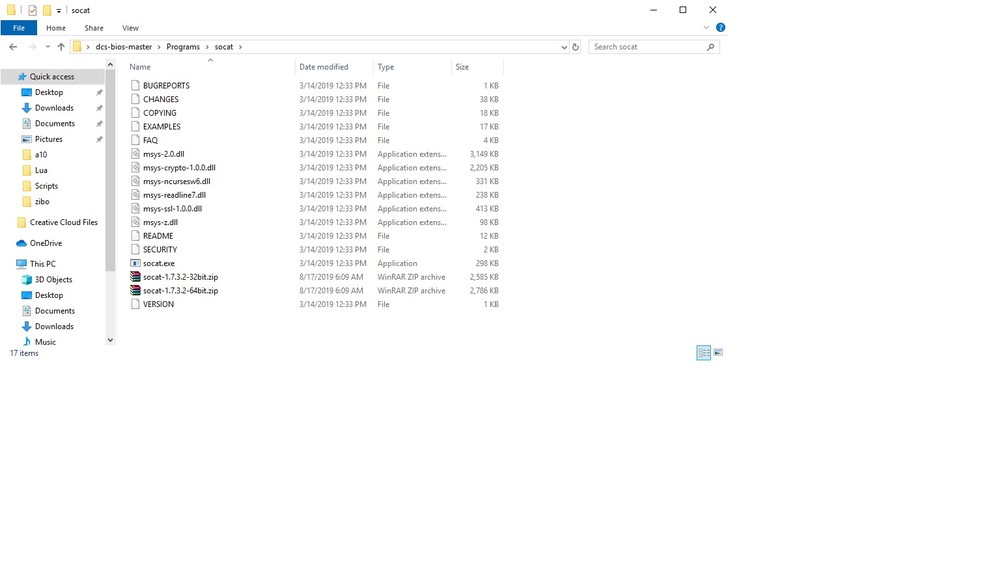Click the Search socat input field
This screenshot has width=1000, height=562.
coord(647,47)
